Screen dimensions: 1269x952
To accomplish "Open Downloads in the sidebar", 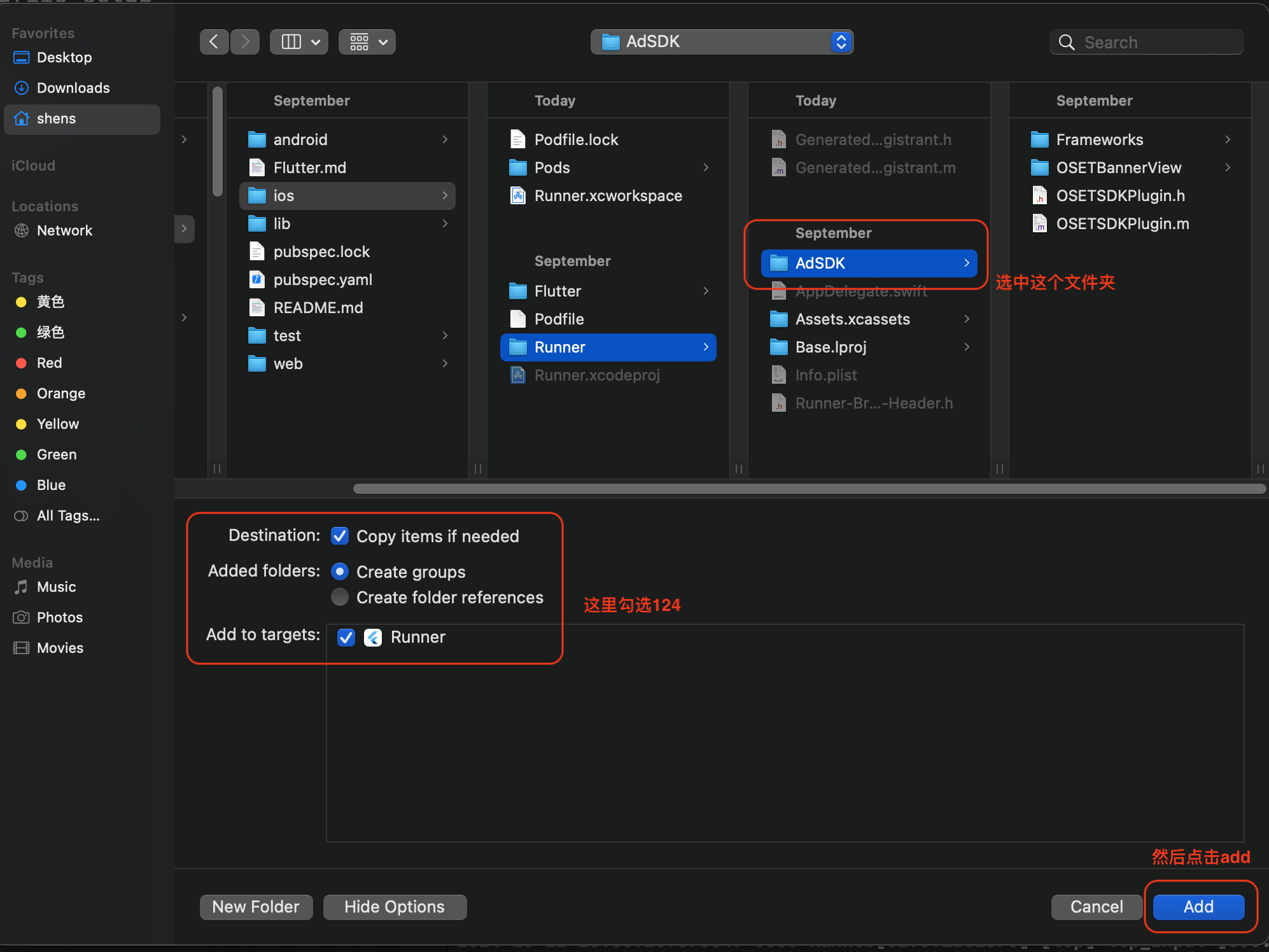I will 73,88.
